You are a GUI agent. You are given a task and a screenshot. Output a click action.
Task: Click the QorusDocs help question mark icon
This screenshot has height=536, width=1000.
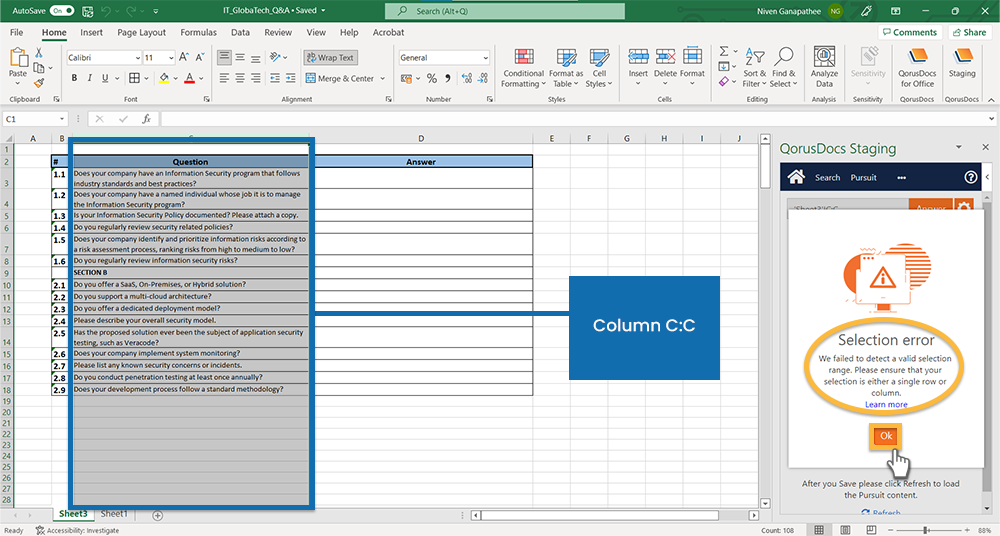click(971, 177)
